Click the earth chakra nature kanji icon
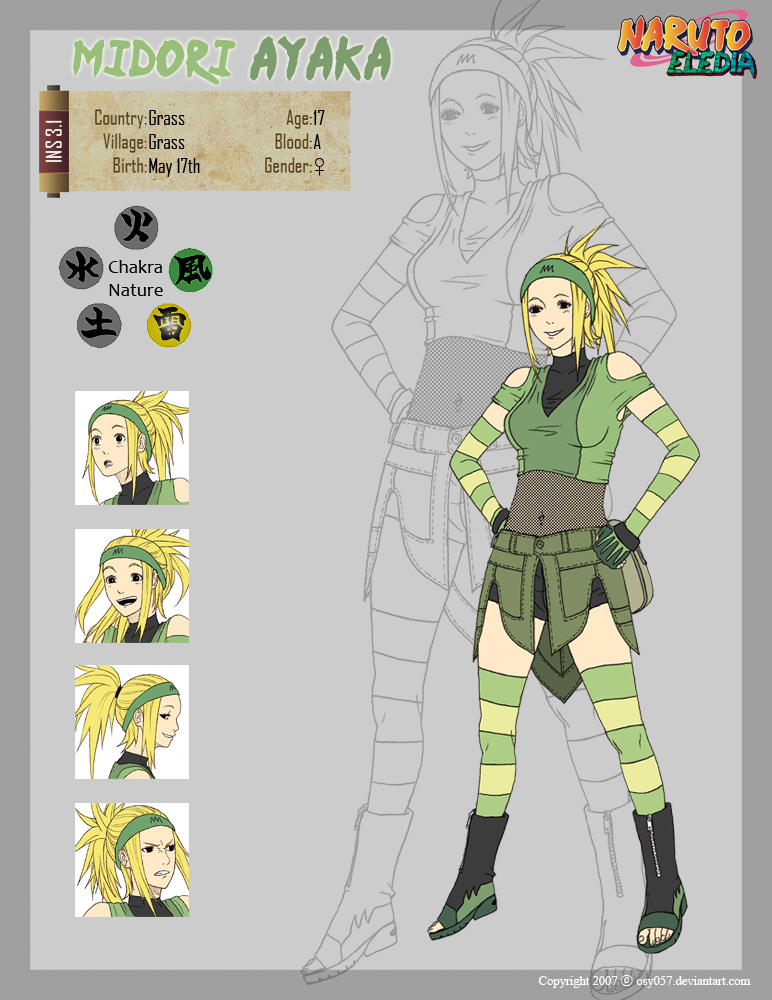This screenshot has height=1000, width=772. pyautogui.click(x=100, y=325)
